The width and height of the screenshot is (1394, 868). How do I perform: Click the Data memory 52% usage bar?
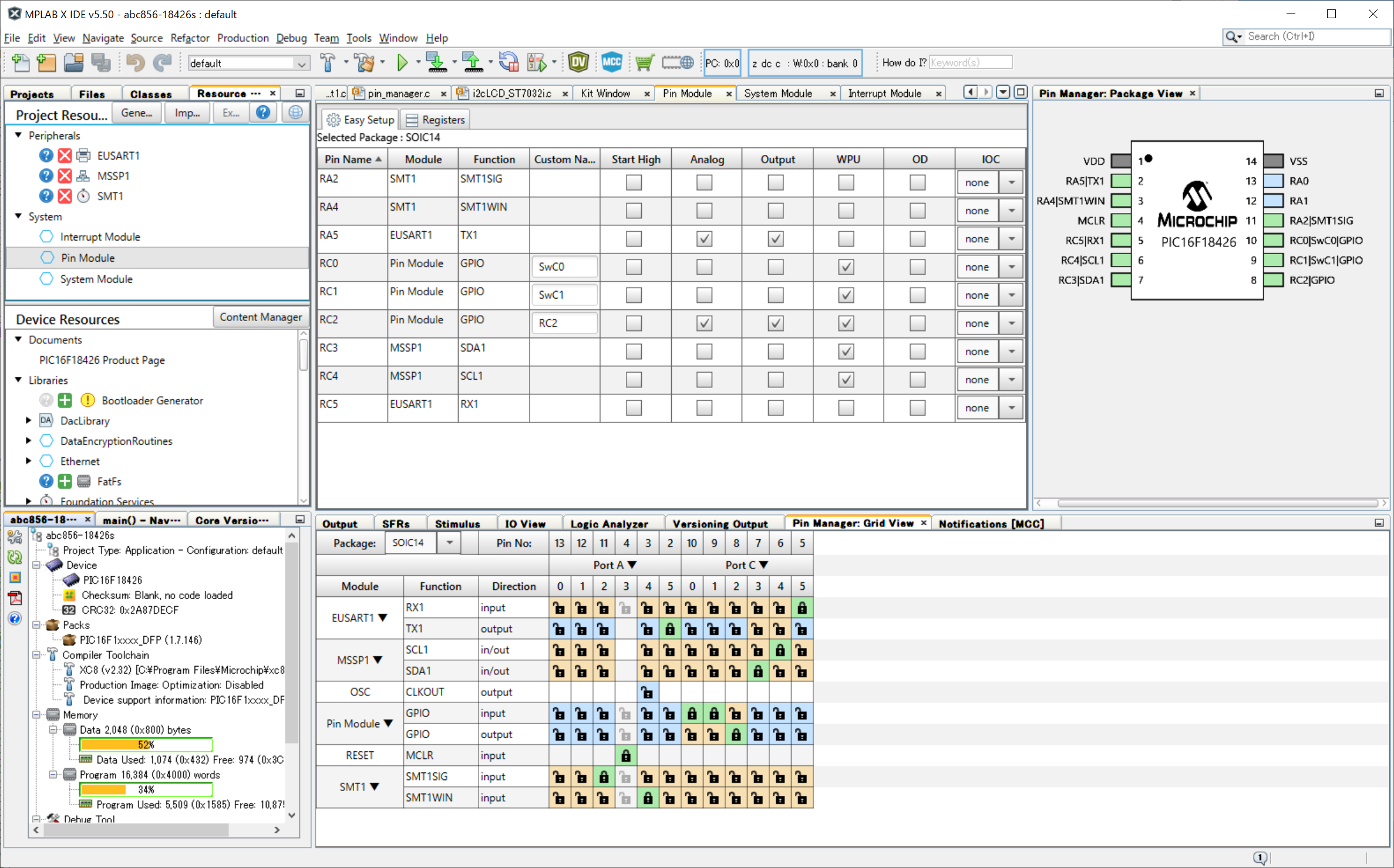(x=146, y=745)
